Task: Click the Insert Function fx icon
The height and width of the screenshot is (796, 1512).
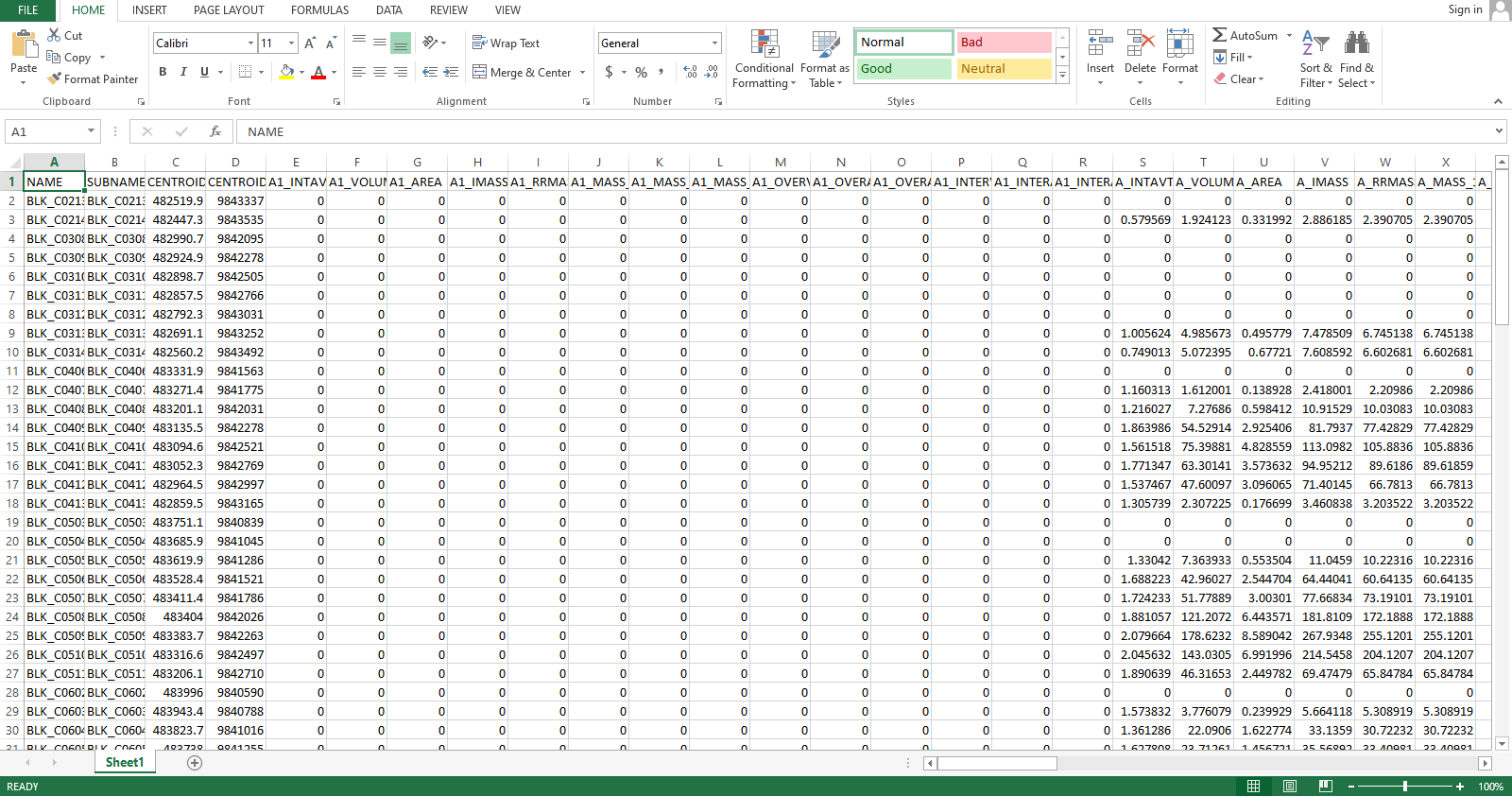Action: pos(215,131)
